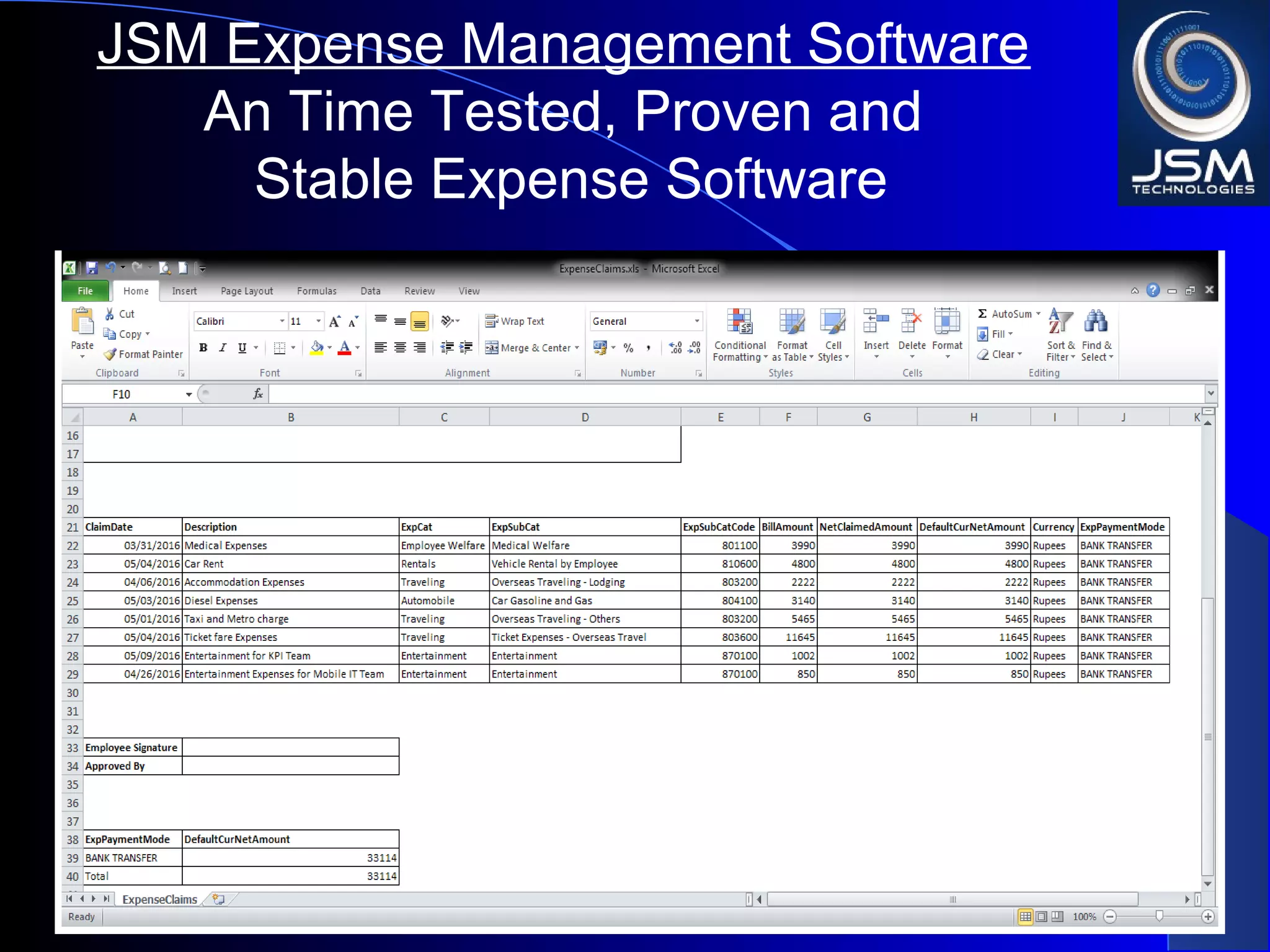The height and width of the screenshot is (952, 1270).
Task: Click the Insert Worksheet tab icon
Action: (x=218, y=899)
